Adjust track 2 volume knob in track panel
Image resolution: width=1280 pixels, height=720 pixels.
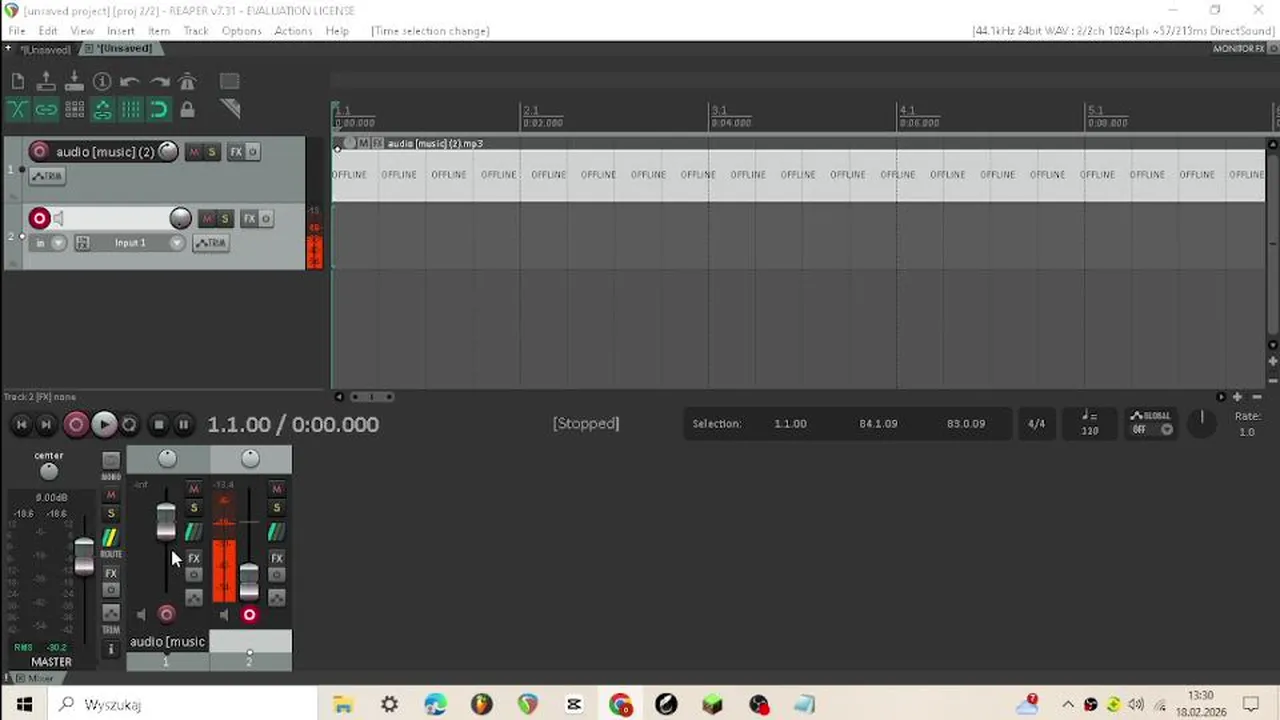pyautogui.click(x=180, y=218)
